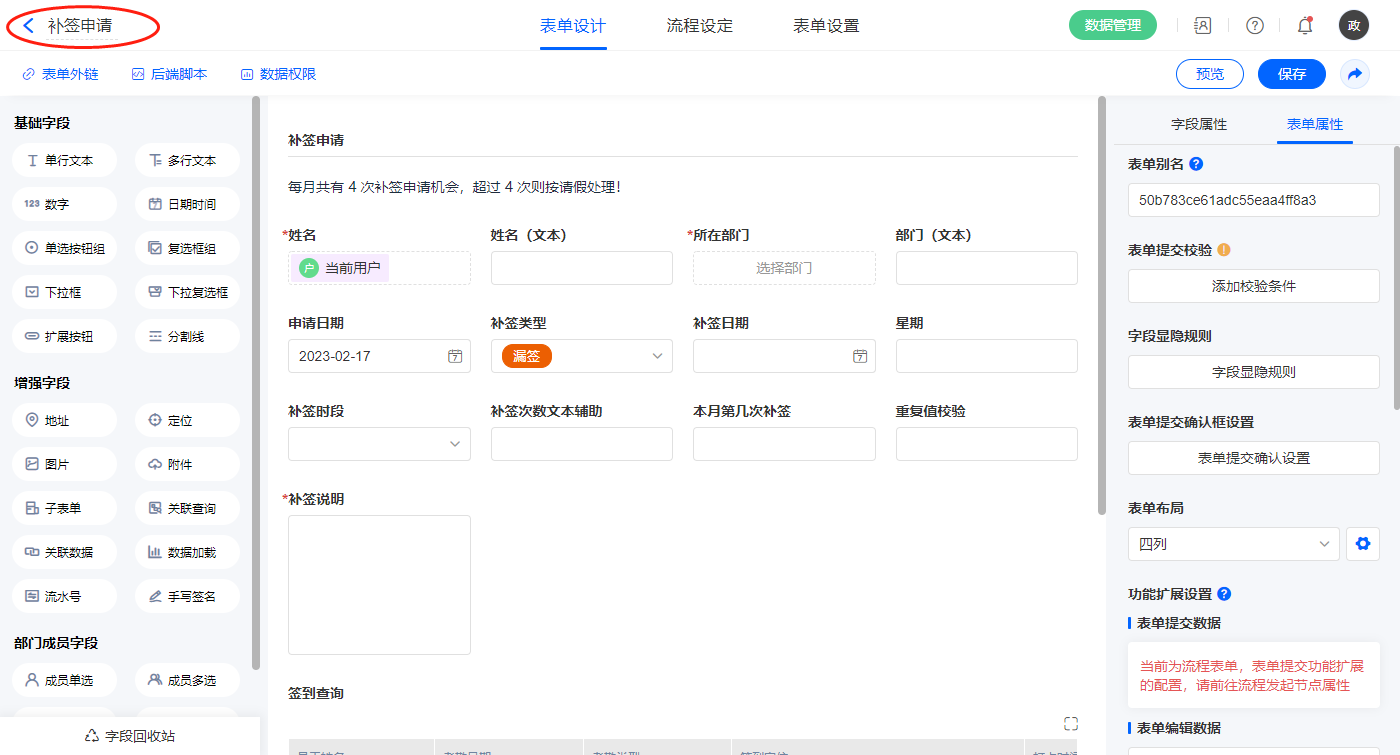Click the 表单别名 help icon
This screenshot has width=1400, height=755.
[x=1196, y=164]
